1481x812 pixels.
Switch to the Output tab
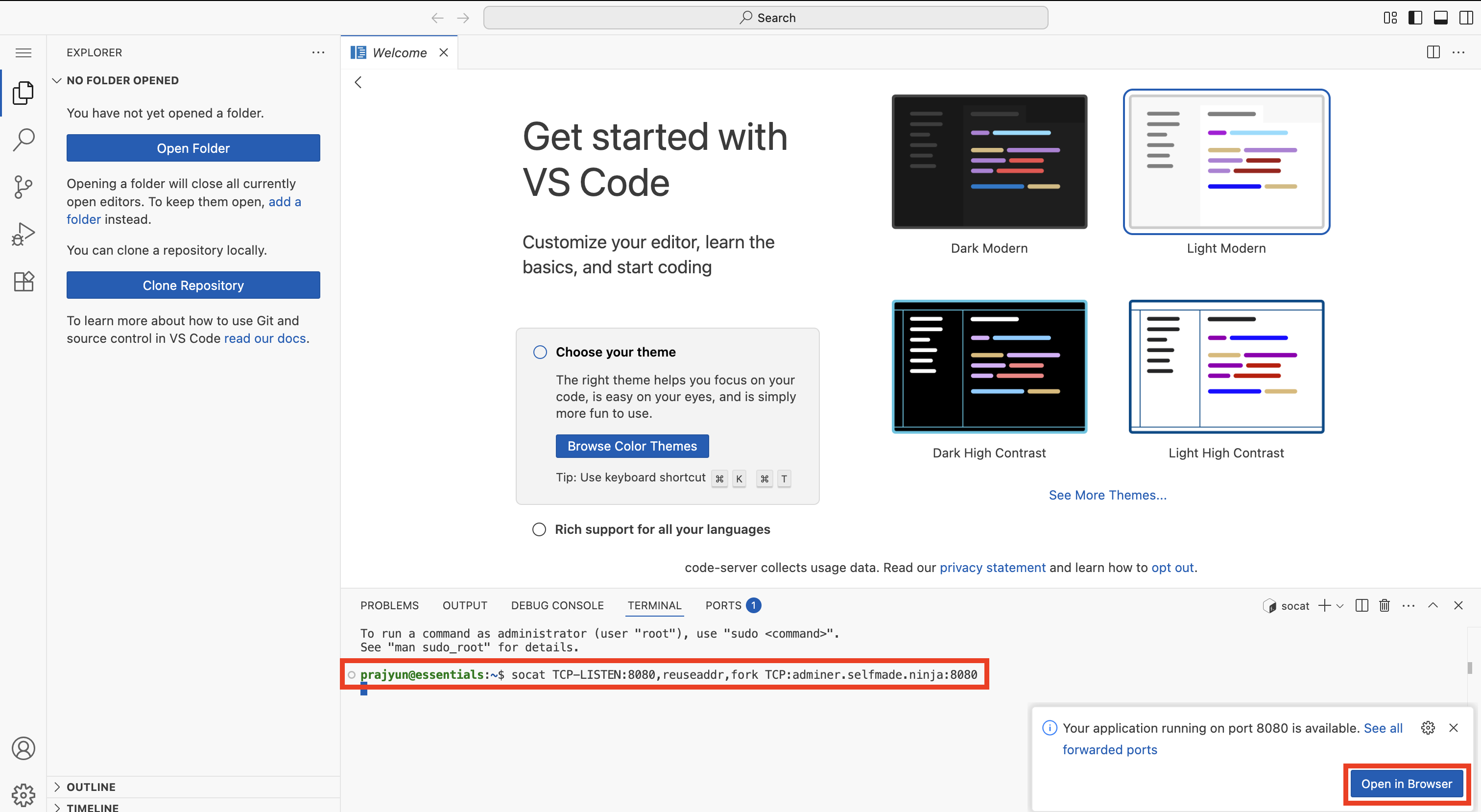[465, 605]
